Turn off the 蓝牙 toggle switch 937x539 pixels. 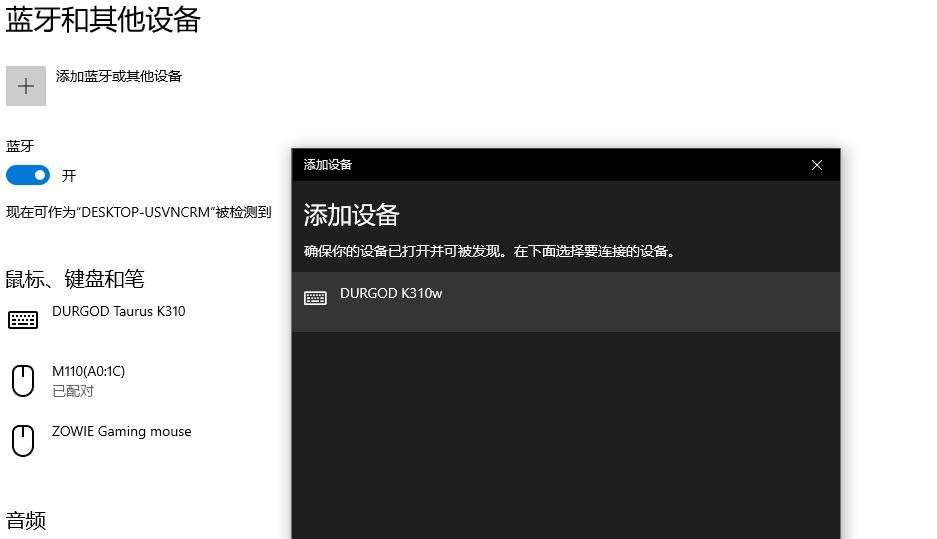pyautogui.click(x=27, y=175)
